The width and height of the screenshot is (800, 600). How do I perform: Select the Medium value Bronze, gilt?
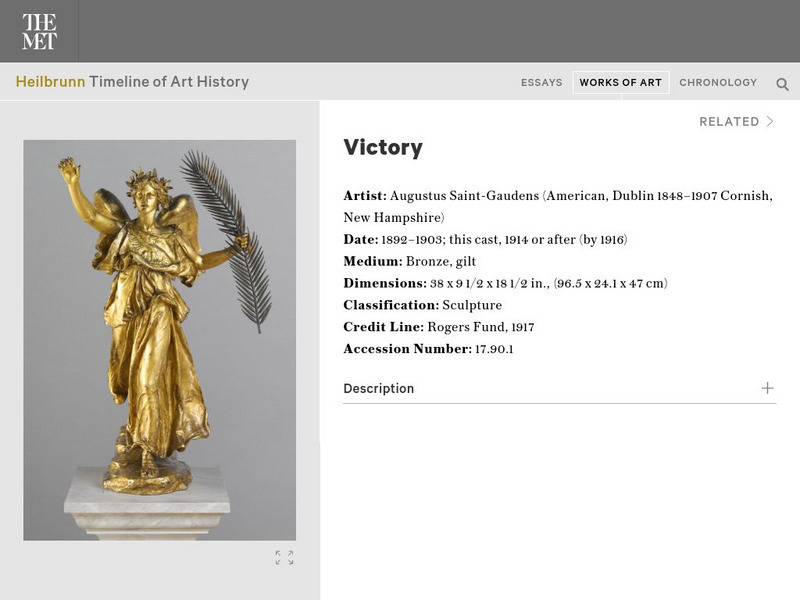click(441, 262)
